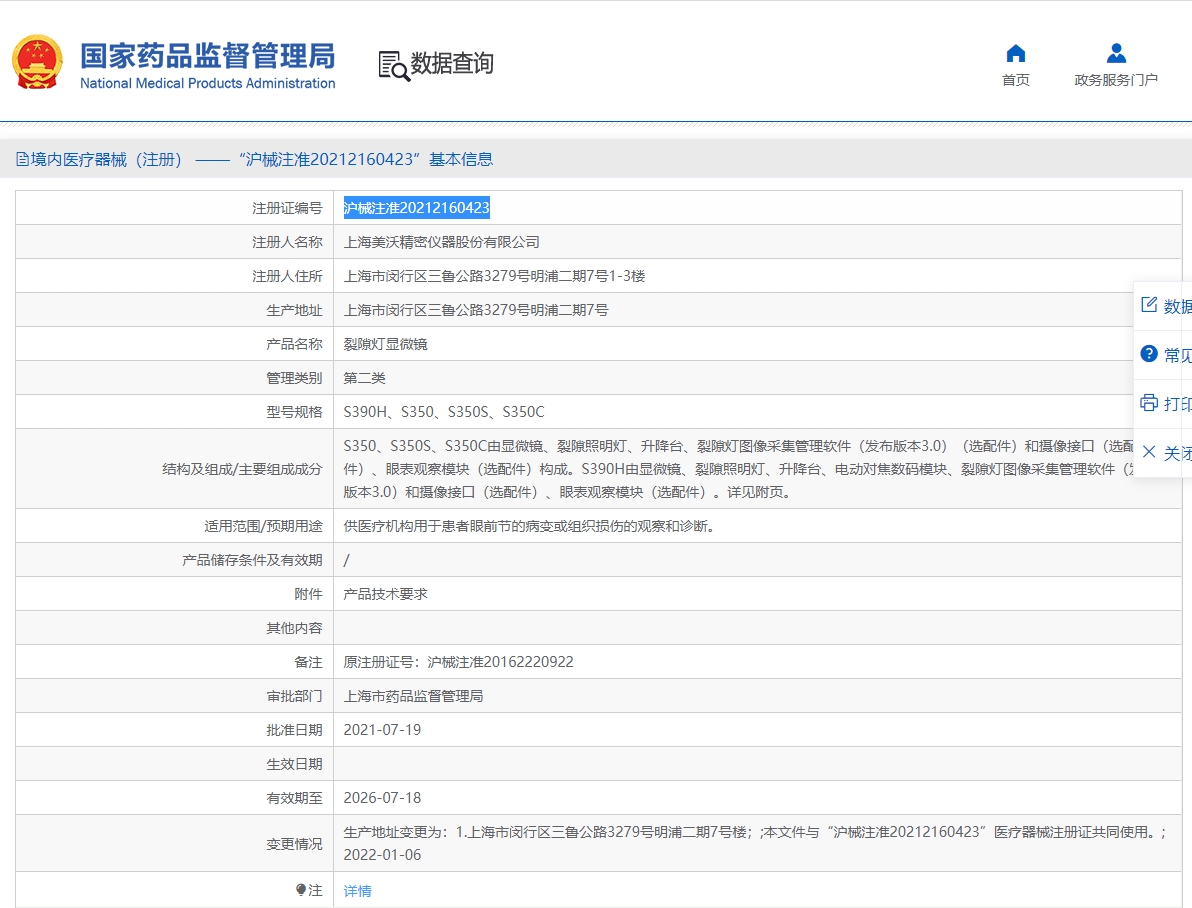Click the 其他内容 row label
The height and width of the screenshot is (908, 1192).
pos(294,628)
